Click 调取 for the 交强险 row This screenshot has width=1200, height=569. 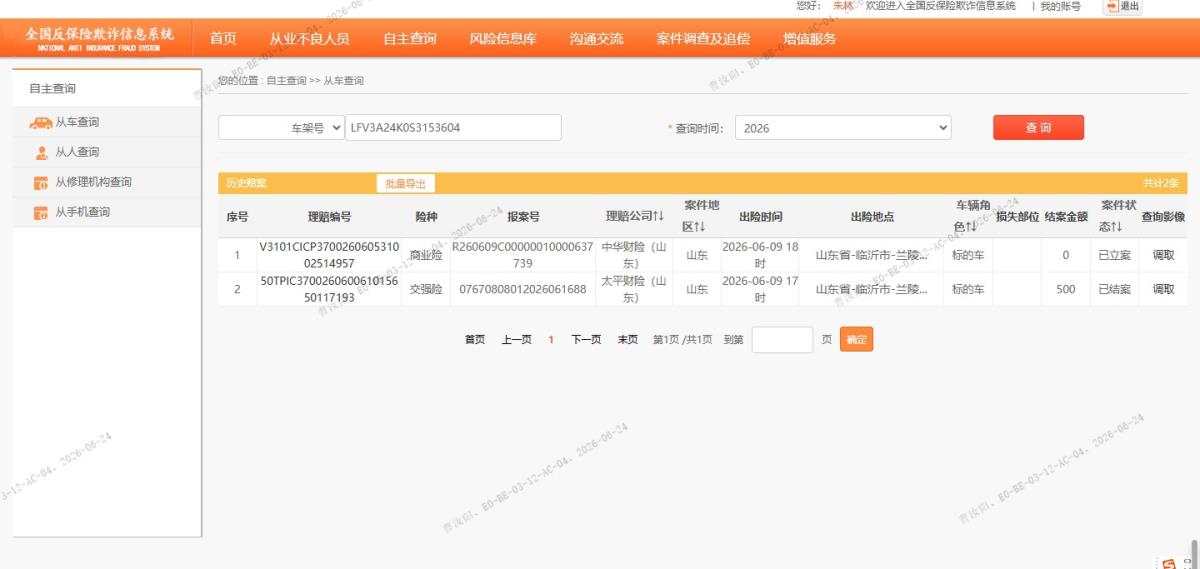coord(1163,289)
